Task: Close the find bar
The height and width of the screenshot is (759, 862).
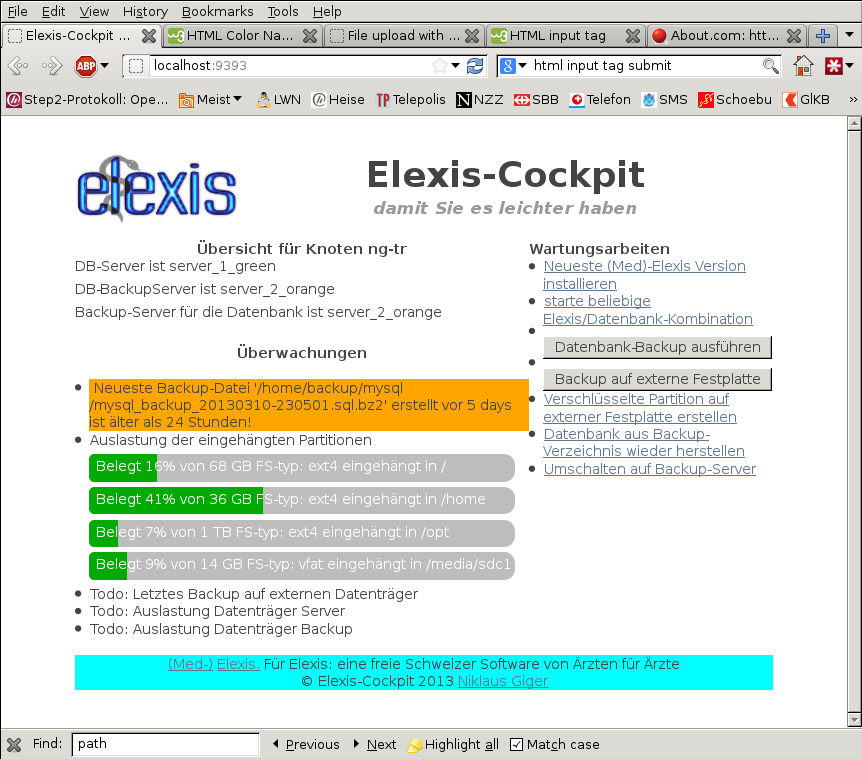Action: (14, 745)
